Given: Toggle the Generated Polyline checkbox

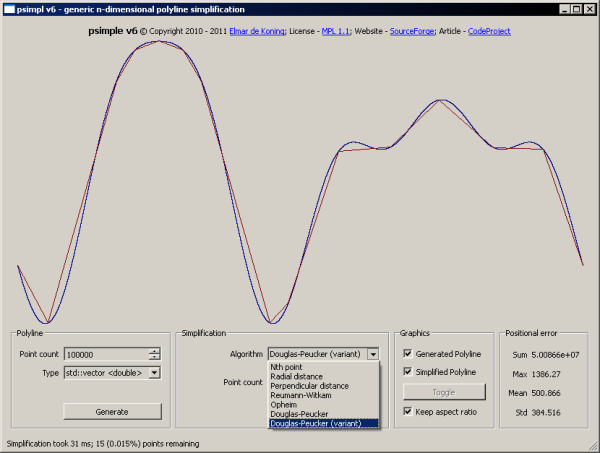Looking at the screenshot, I should [408, 354].
